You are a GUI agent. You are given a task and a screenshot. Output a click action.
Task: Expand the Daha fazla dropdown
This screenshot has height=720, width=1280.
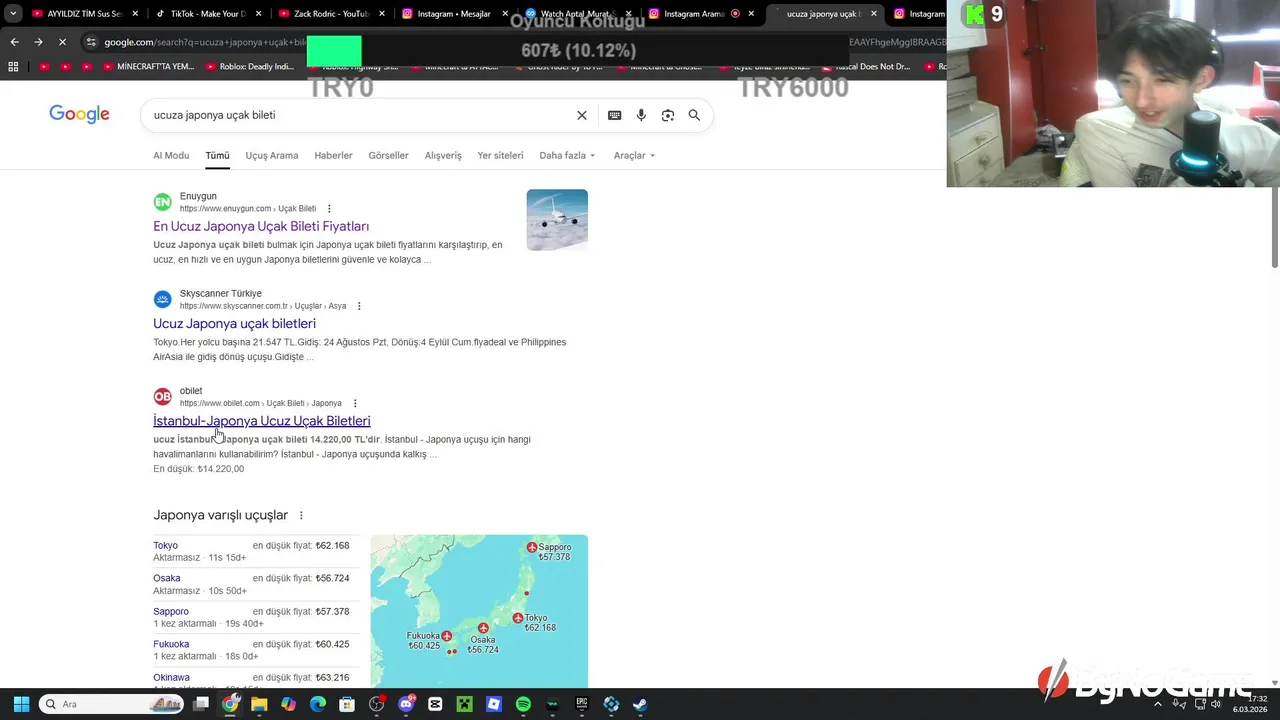click(x=567, y=155)
